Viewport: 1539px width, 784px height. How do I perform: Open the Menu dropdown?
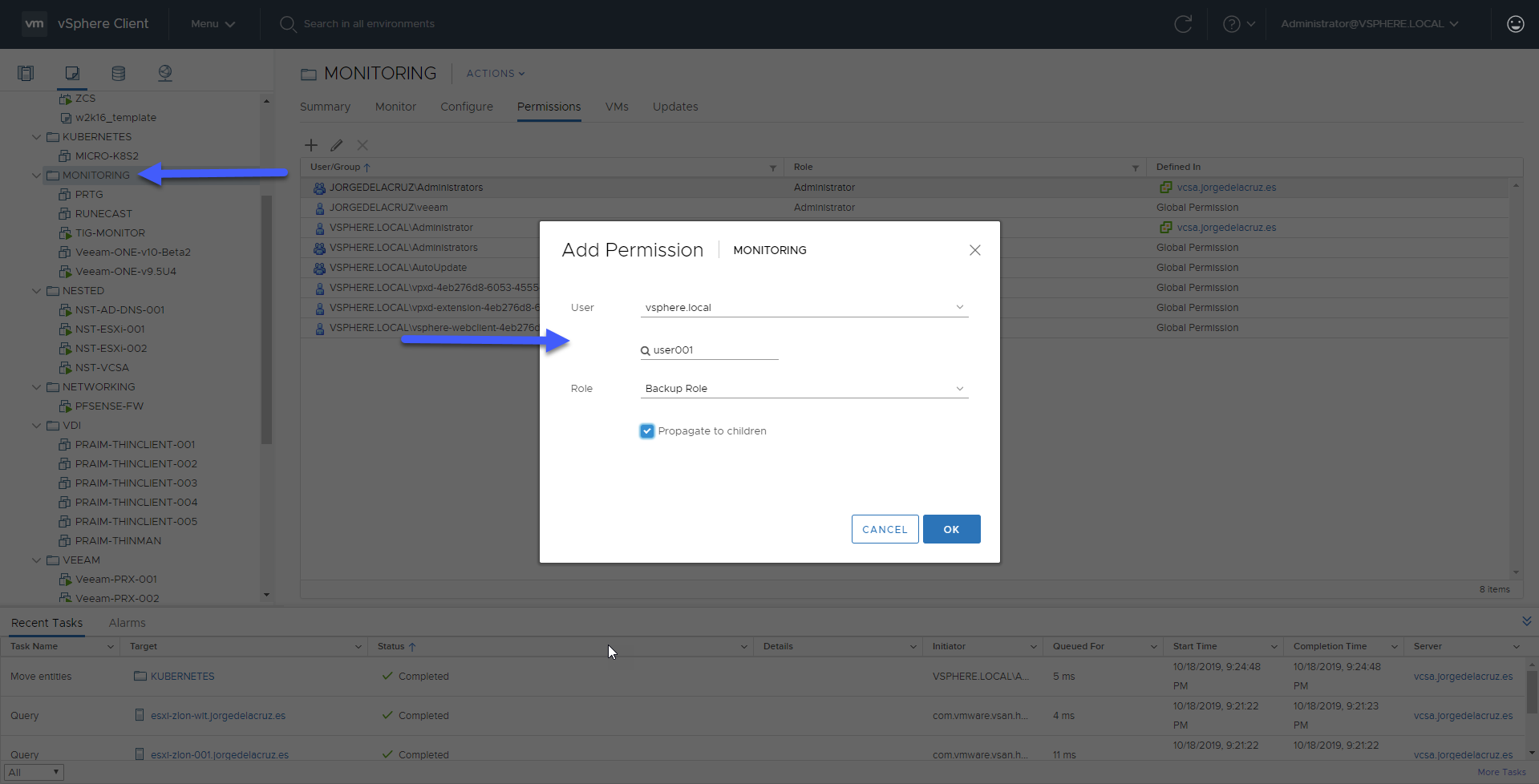click(x=213, y=24)
